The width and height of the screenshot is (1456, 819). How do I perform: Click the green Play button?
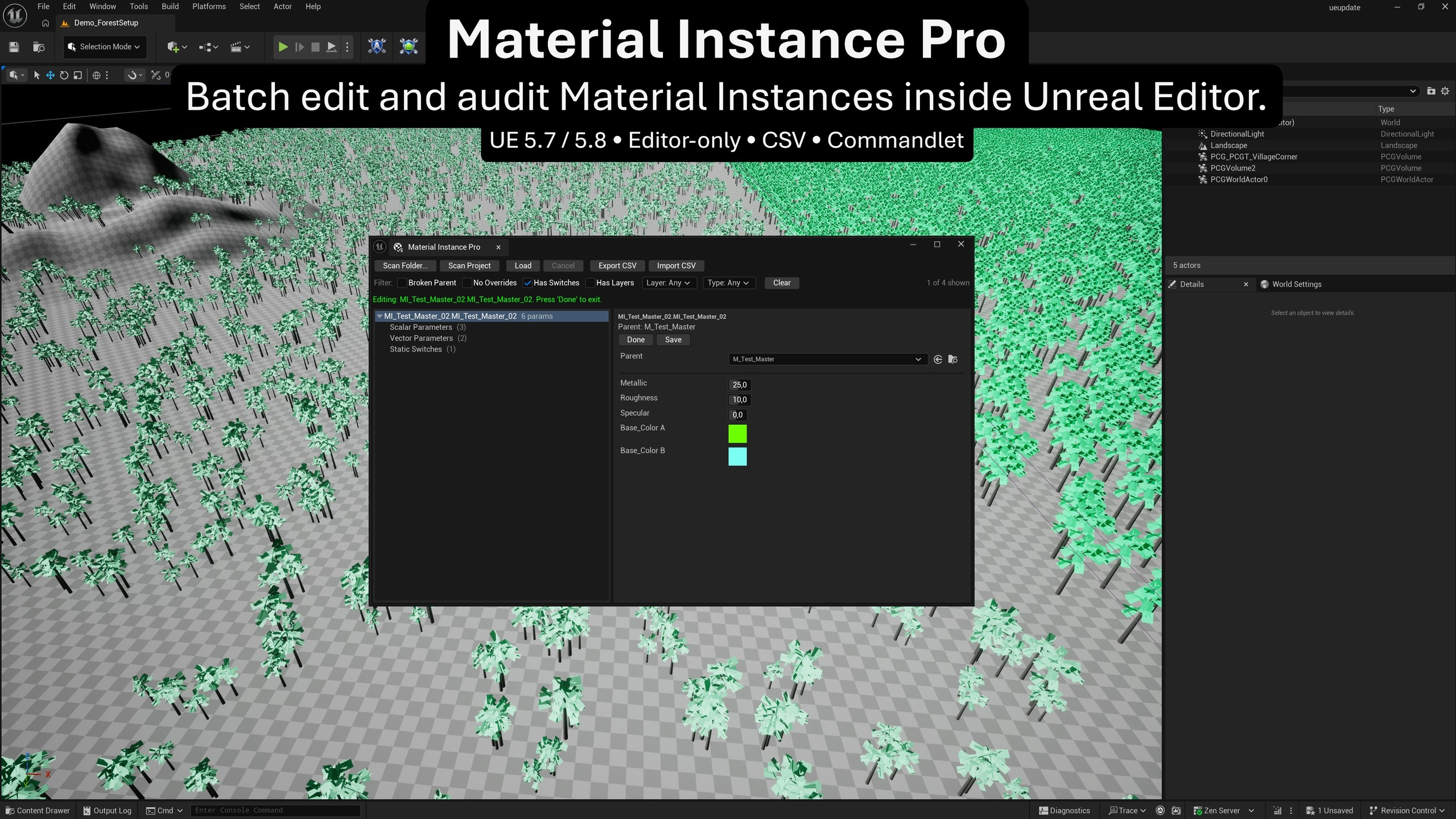[283, 47]
